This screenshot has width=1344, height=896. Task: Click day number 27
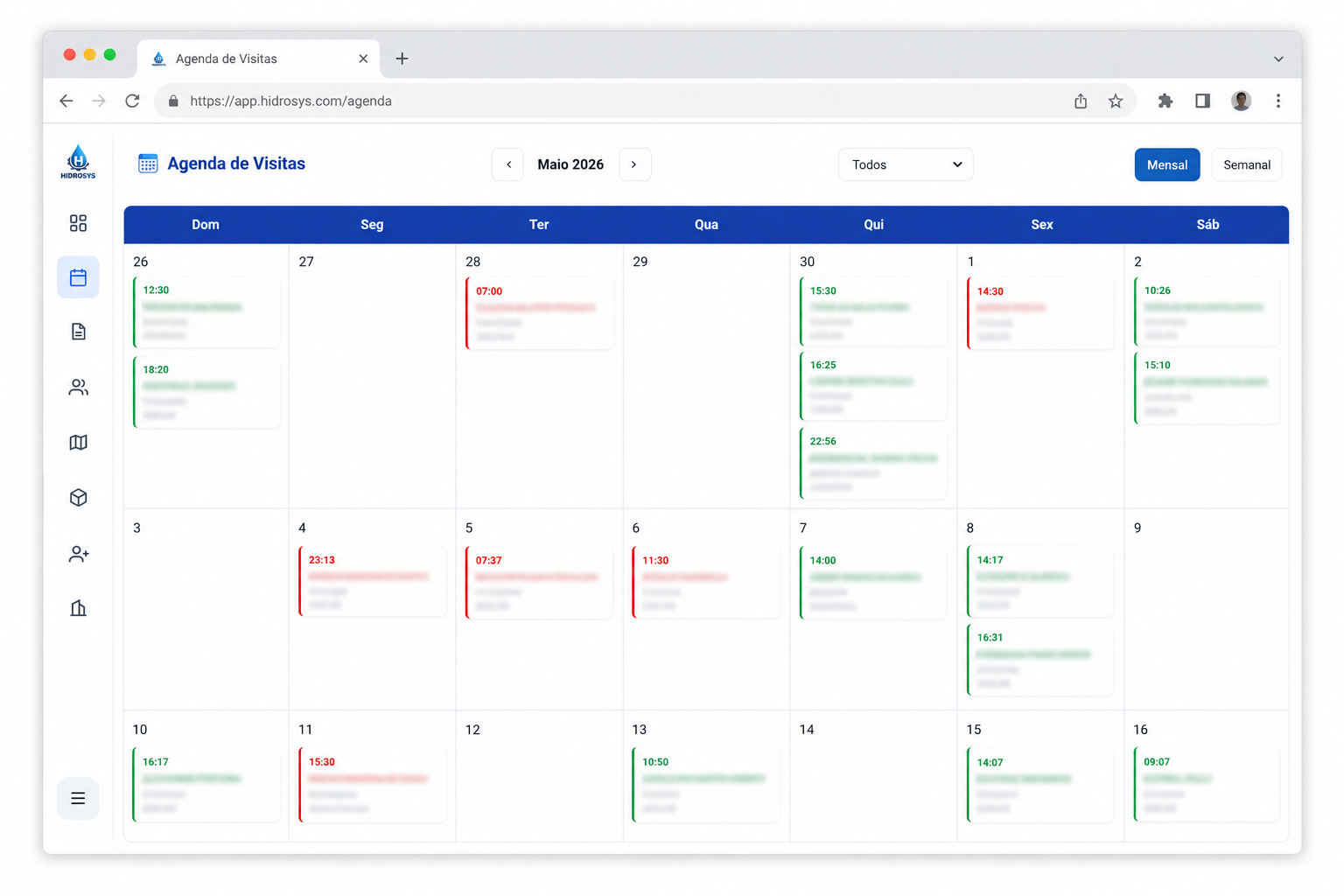coord(306,262)
